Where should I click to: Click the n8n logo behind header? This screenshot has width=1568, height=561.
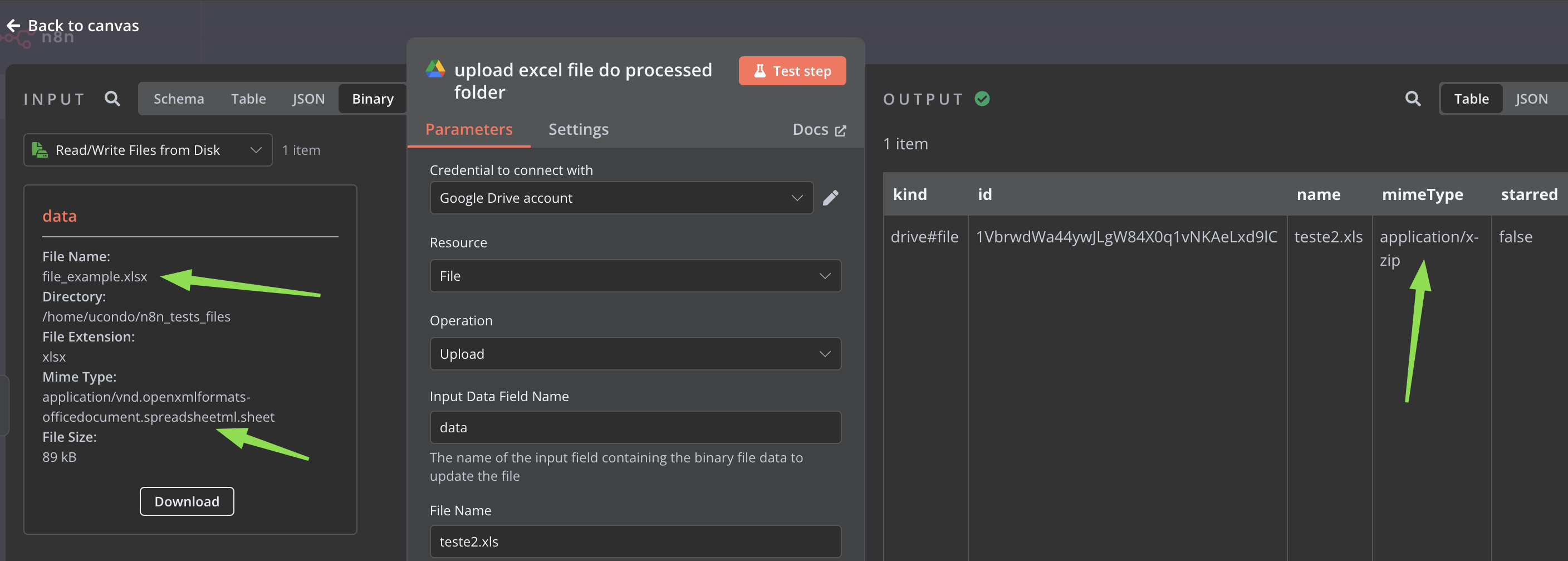pyautogui.click(x=38, y=38)
